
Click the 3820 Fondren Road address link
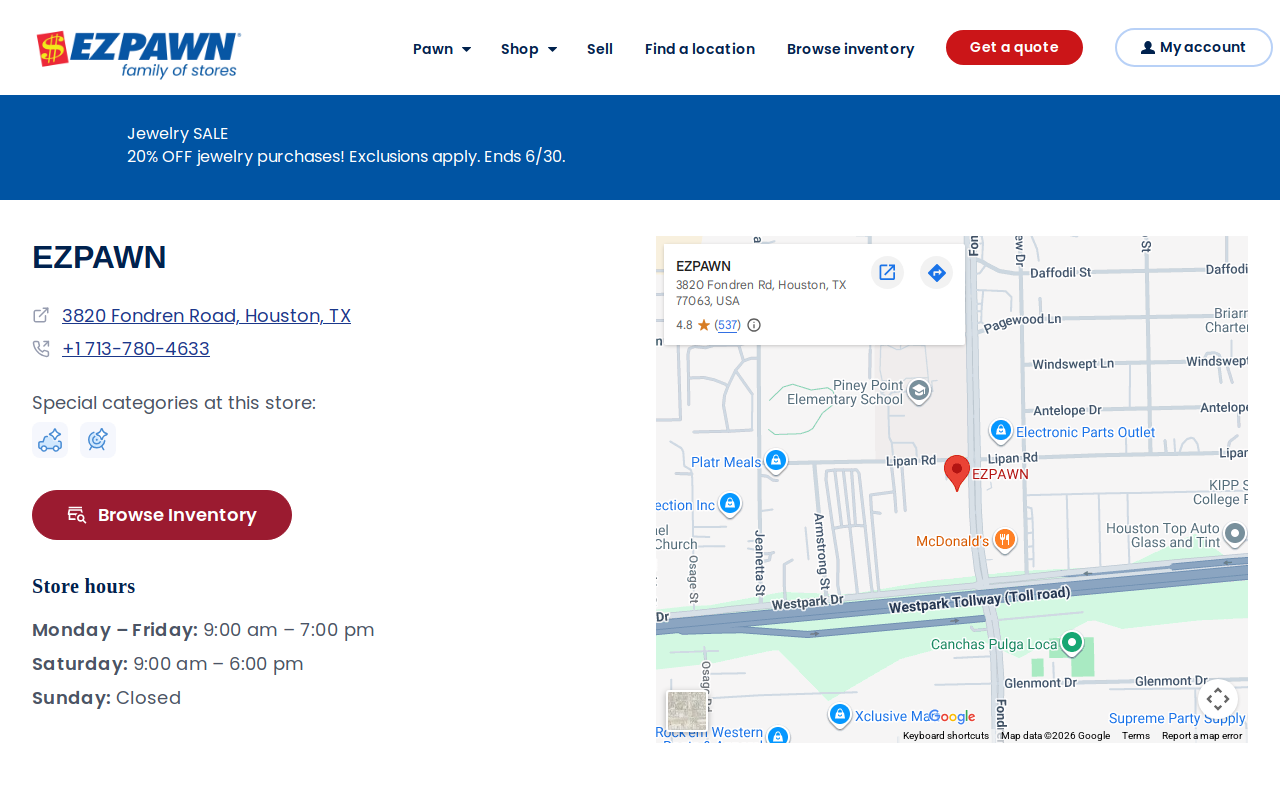[206, 316]
